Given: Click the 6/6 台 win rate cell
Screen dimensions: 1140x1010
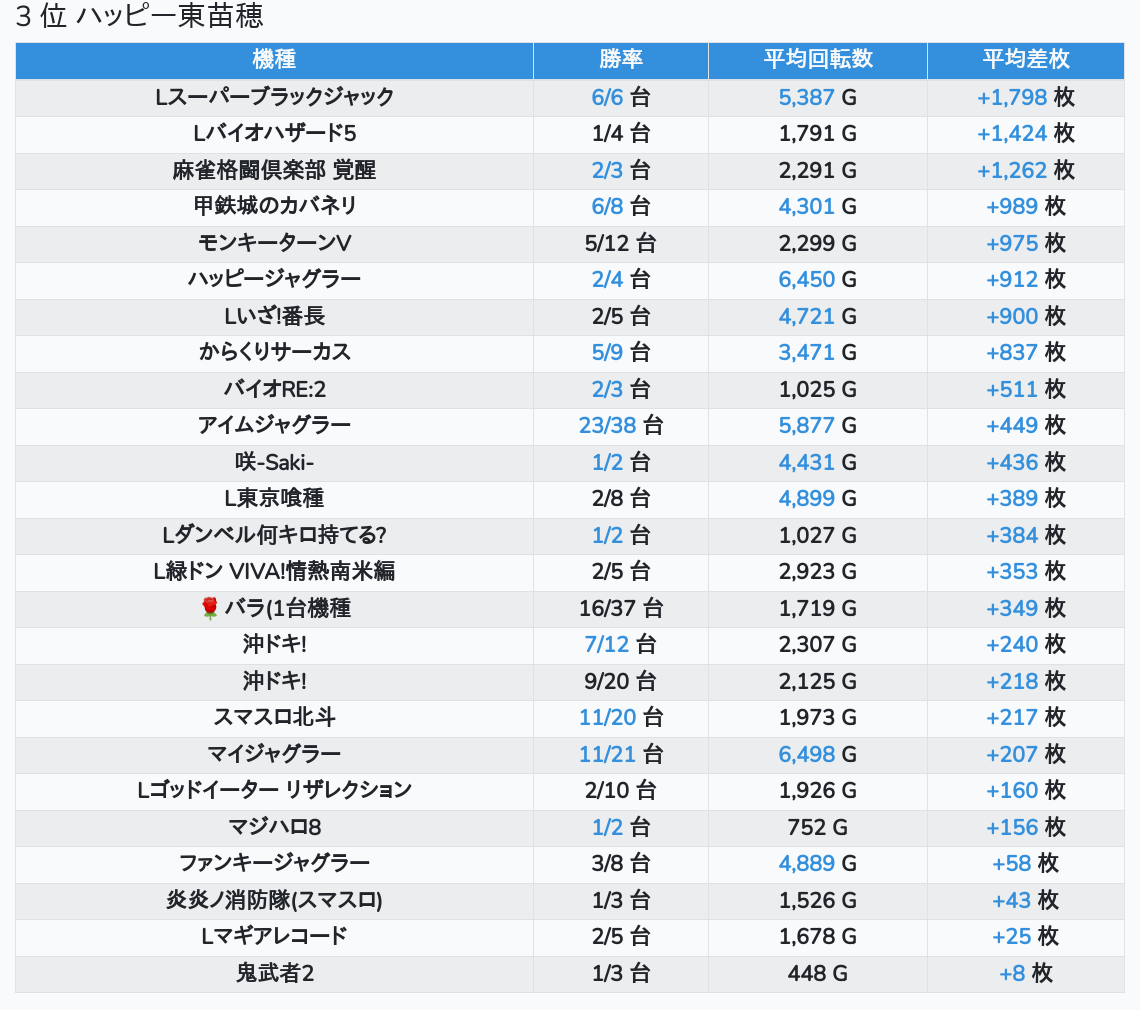Looking at the screenshot, I should click(x=621, y=97).
